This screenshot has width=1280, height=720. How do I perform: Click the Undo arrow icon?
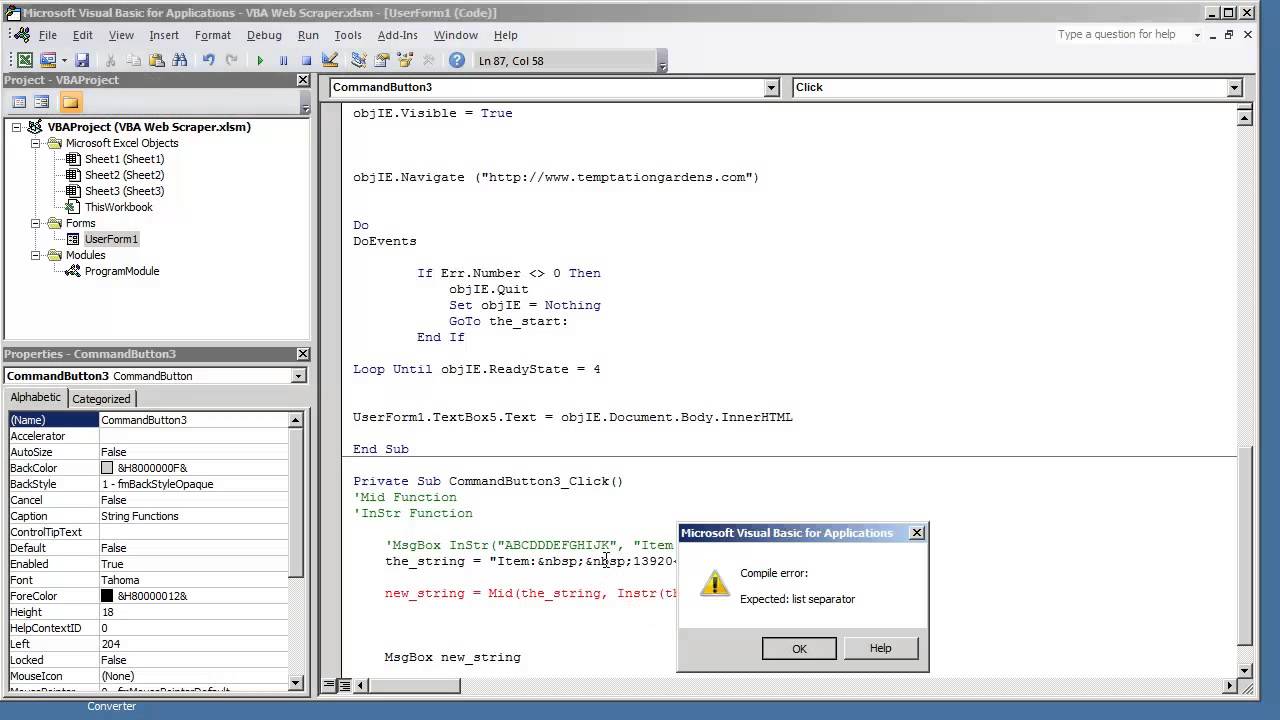(x=208, y=60)
